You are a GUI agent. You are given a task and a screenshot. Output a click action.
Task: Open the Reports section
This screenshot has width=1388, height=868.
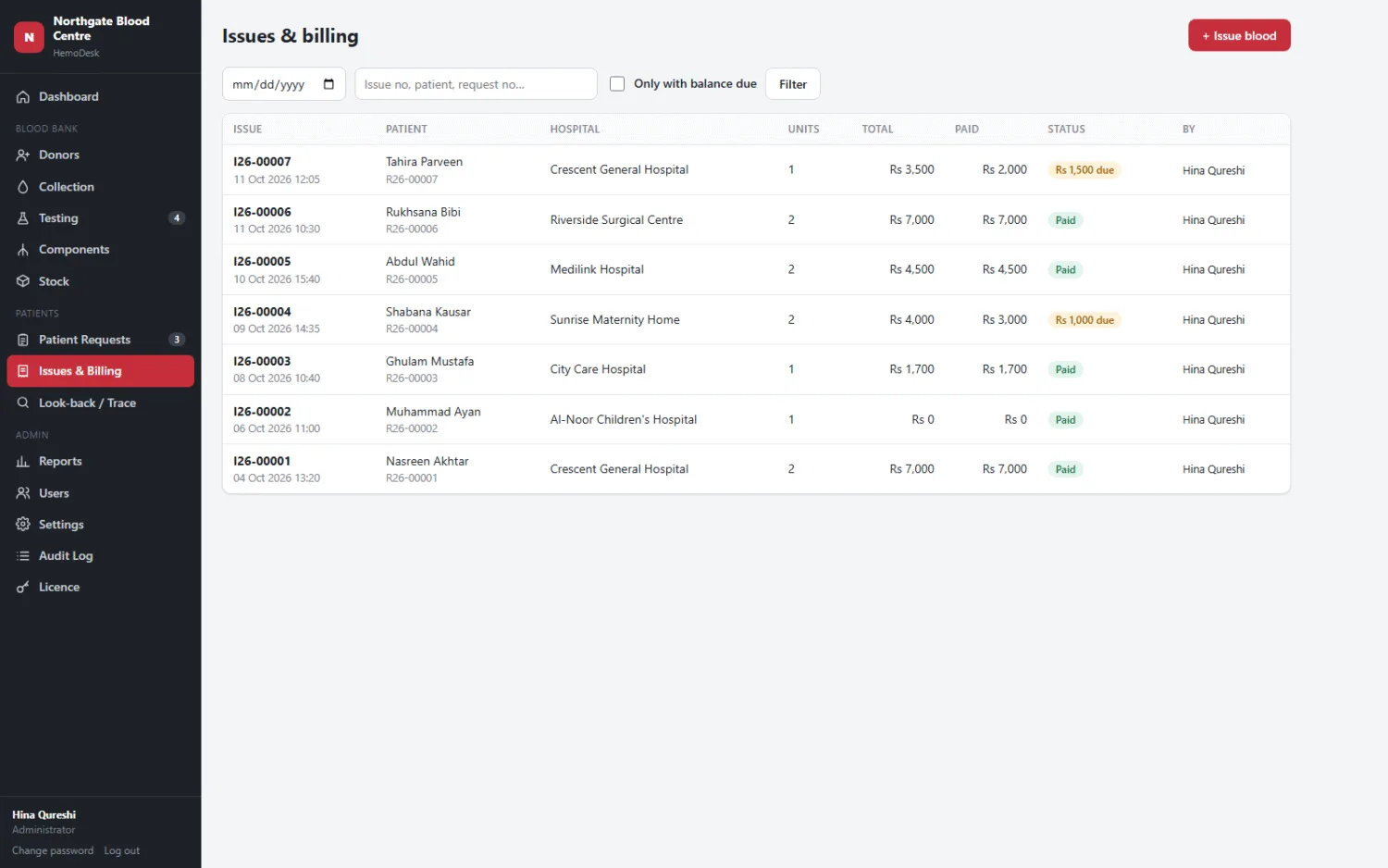tap(100, 462)
